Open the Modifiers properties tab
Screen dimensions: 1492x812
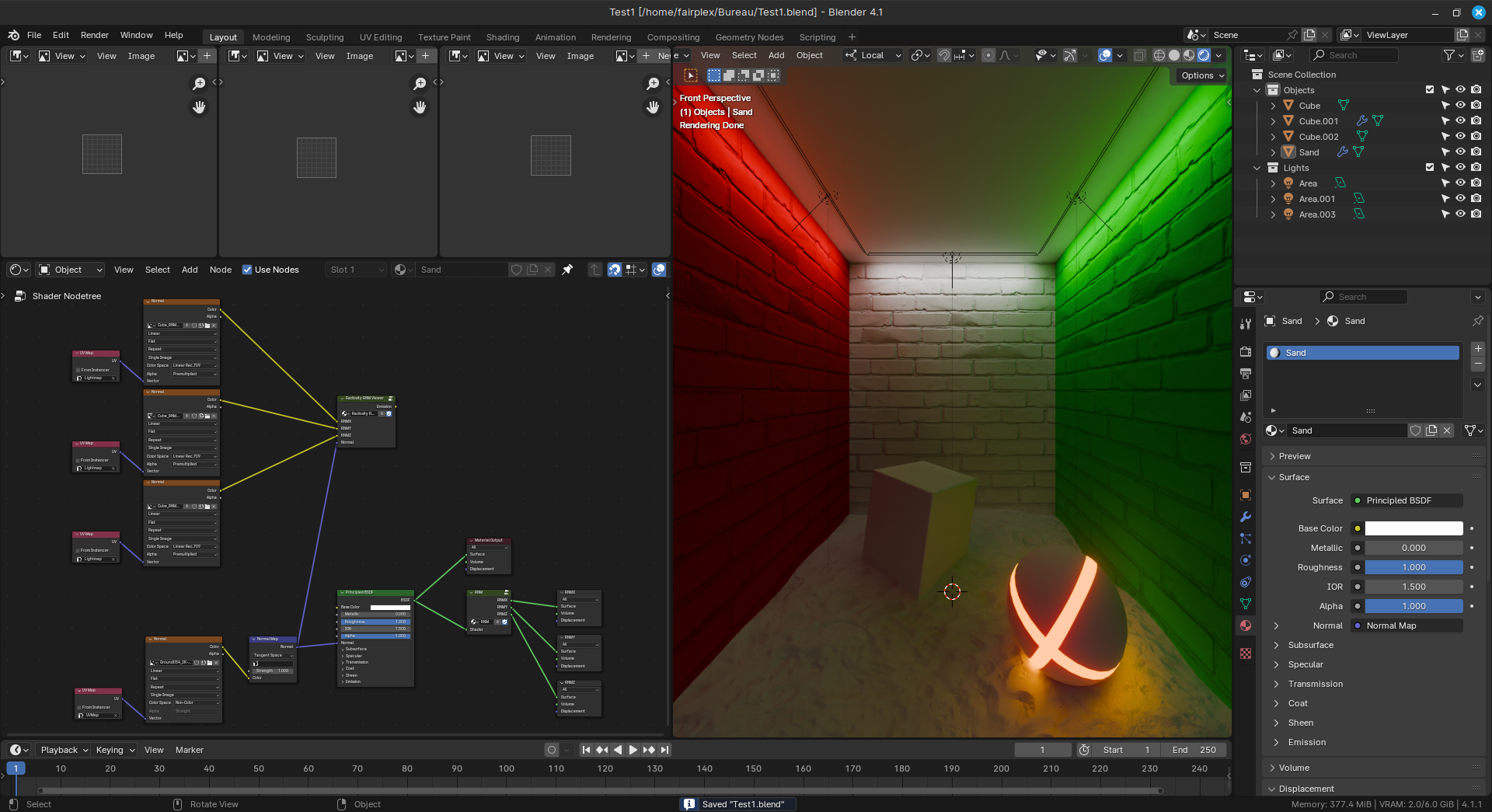click(x=1246, y=517)
